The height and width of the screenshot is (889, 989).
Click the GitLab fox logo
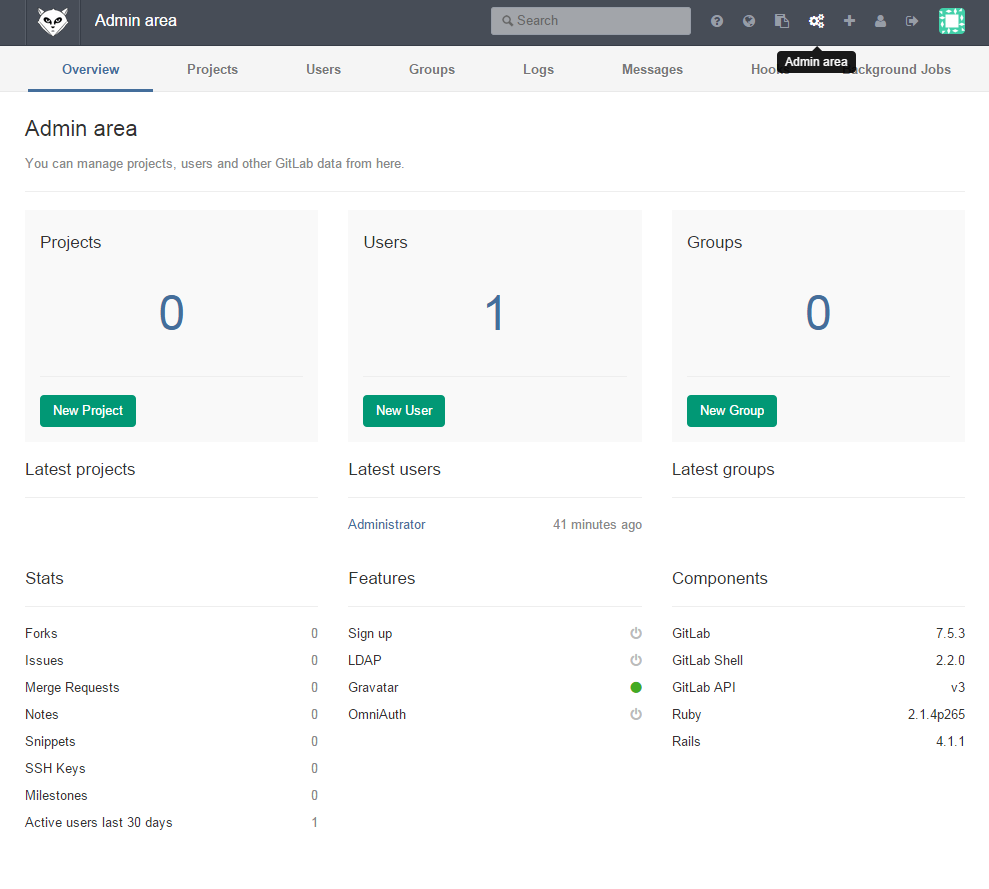(x=52, y=21)
